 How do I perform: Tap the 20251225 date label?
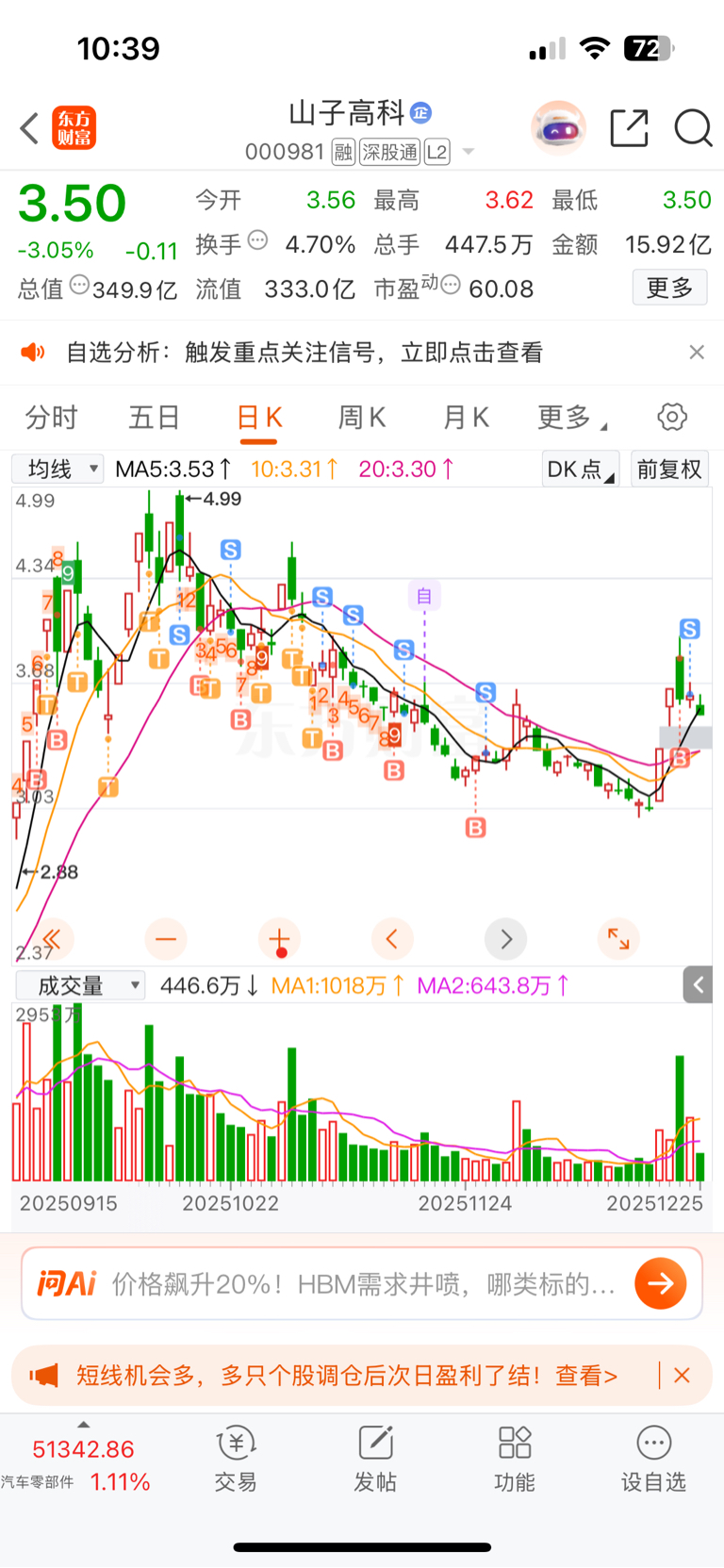[654, 1203]
